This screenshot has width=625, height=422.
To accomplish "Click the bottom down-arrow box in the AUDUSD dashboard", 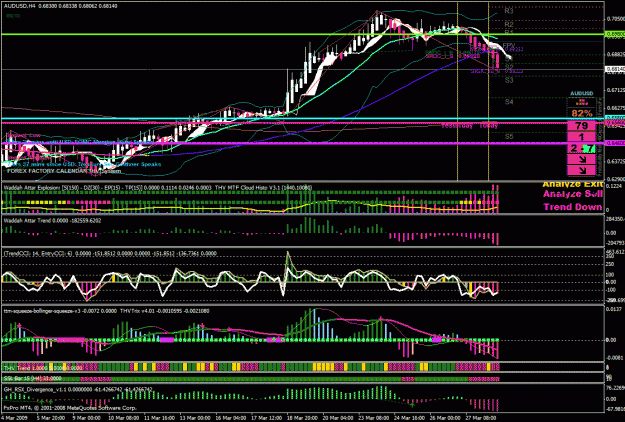I will [x=582, y=171].
